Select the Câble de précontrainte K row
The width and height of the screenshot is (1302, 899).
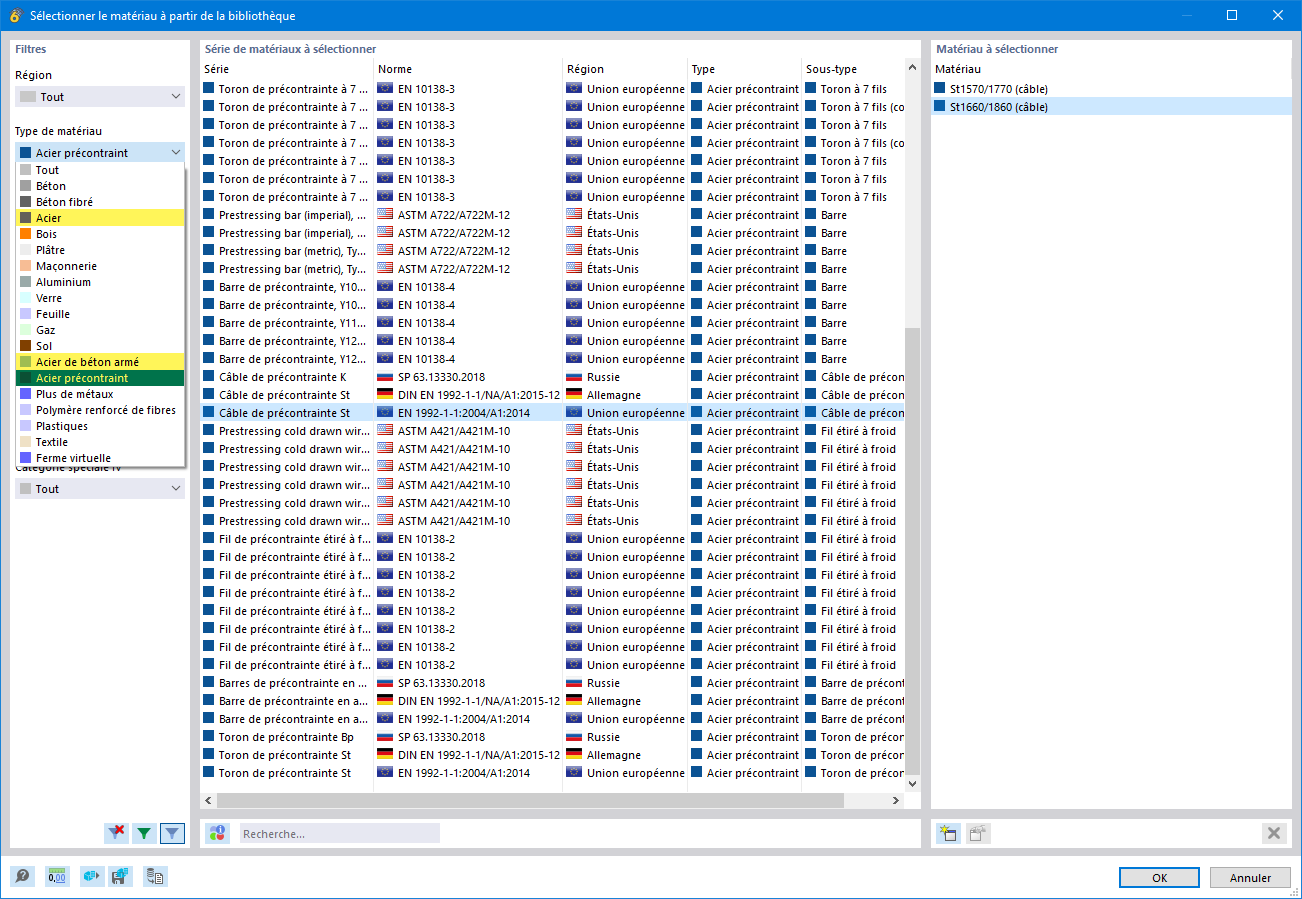pyautogui.click(x=552, y=377)
